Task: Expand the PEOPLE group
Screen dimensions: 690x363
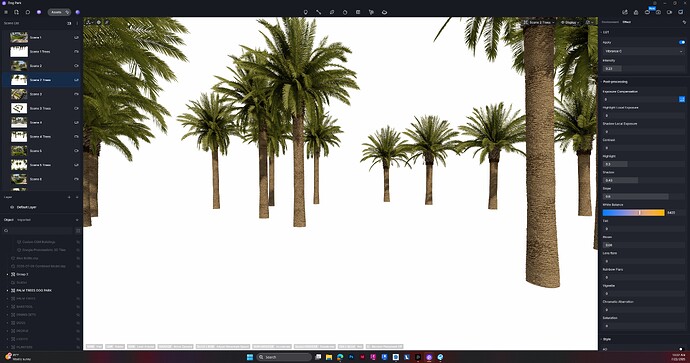Action: pos(7,331)
